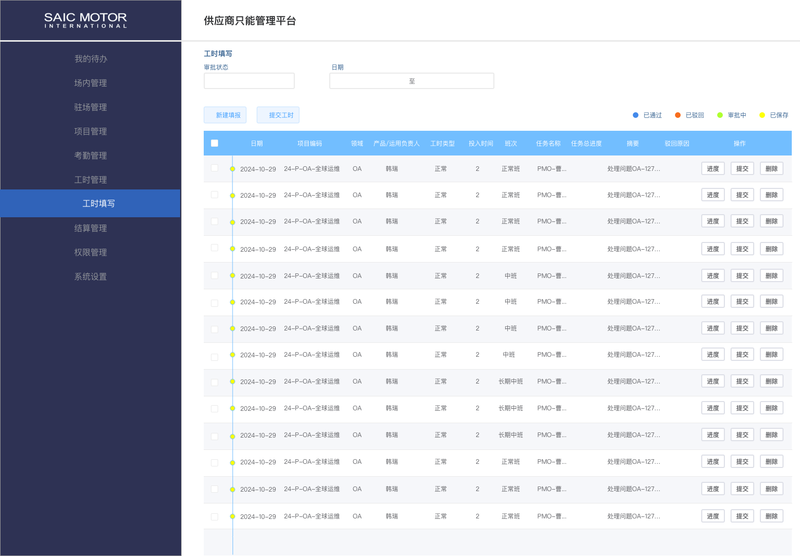
Task: Click the 日期 range field containing 至
Action: tap(412, 81)
